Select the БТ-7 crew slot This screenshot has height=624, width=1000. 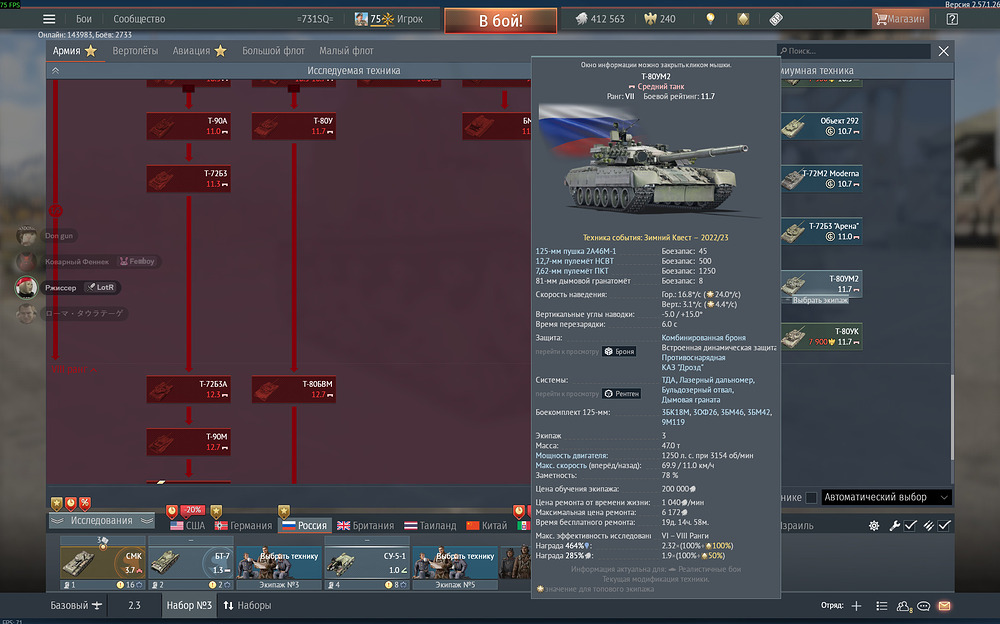[190, 563]
